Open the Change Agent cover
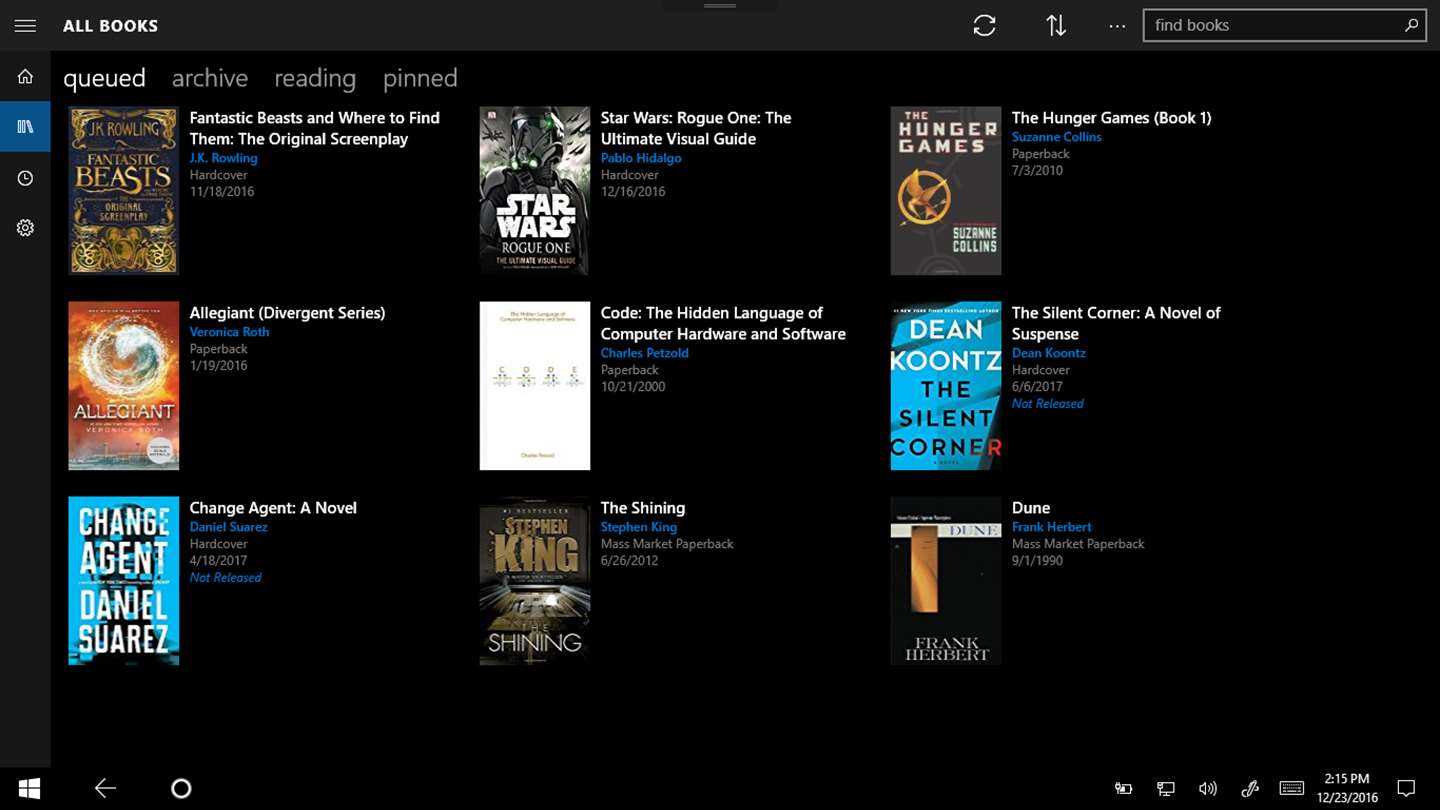Screen dimensions: 1440x810 (124, 581)
